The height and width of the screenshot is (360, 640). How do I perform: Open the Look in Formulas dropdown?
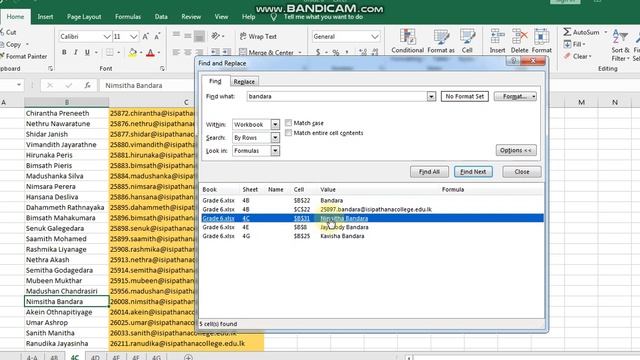(x=275, y=151)
